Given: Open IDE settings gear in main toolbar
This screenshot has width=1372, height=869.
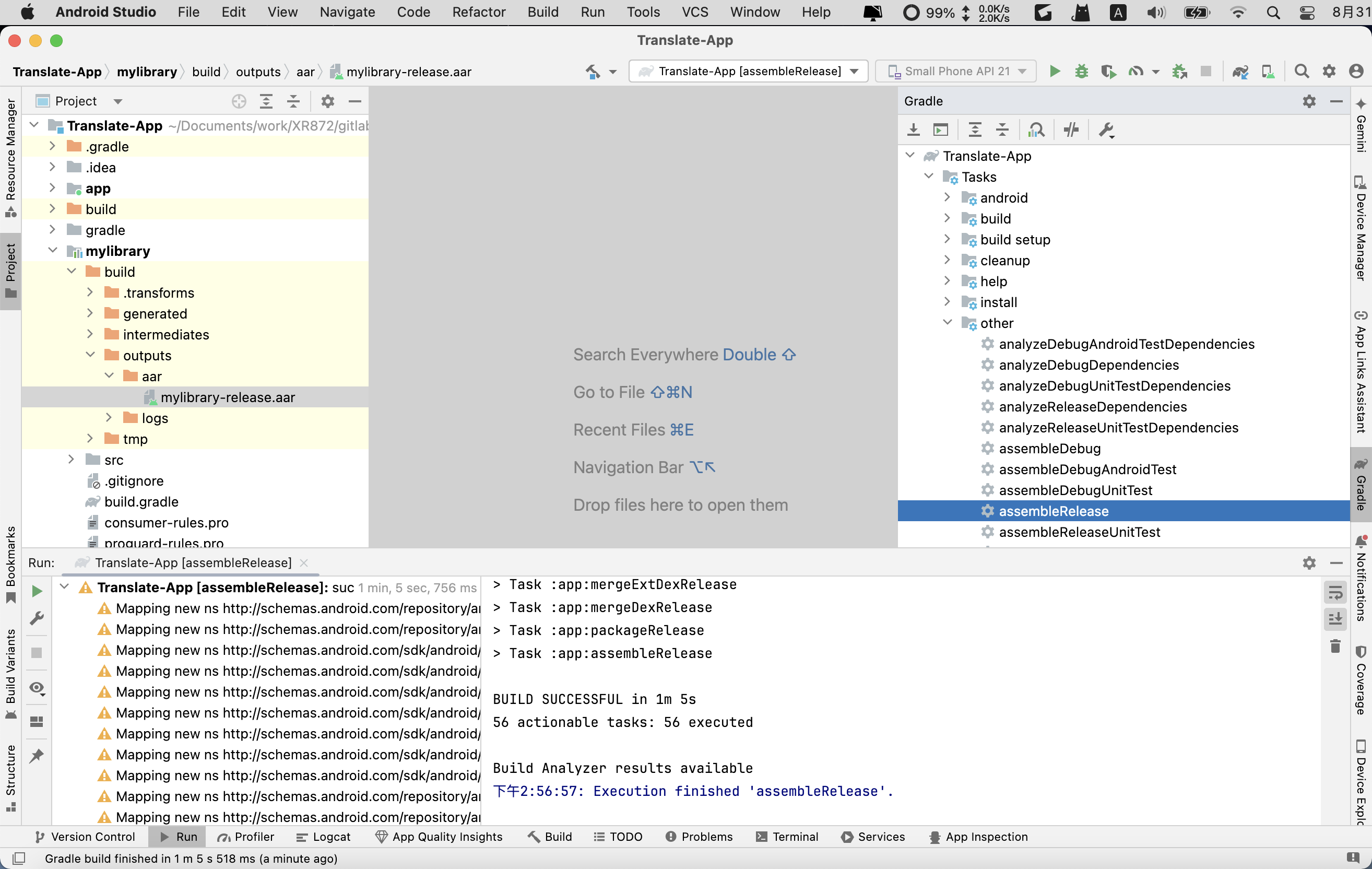Looking at the screenshot, I should click(x=1329, y=71).
